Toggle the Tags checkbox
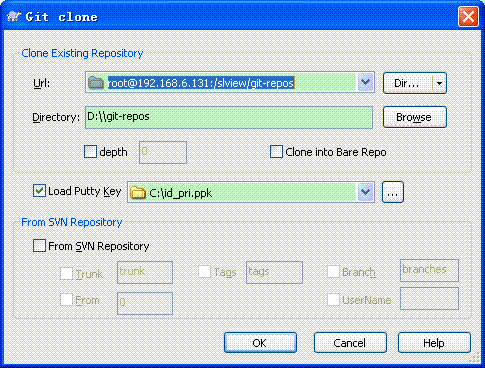 pyautogui.click(x=204, y=272)
